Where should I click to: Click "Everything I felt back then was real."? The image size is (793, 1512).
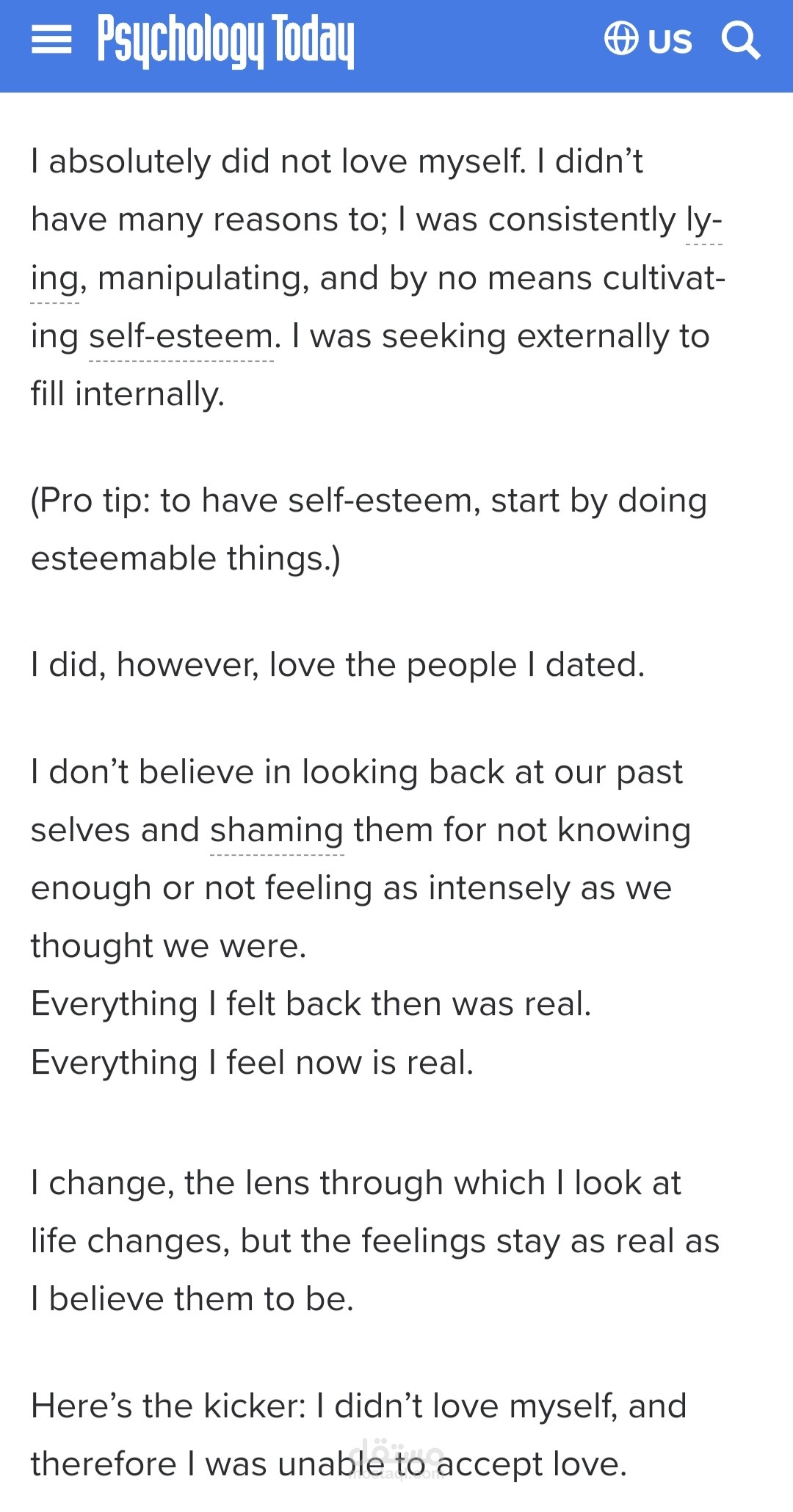(x=311, y=1005)
